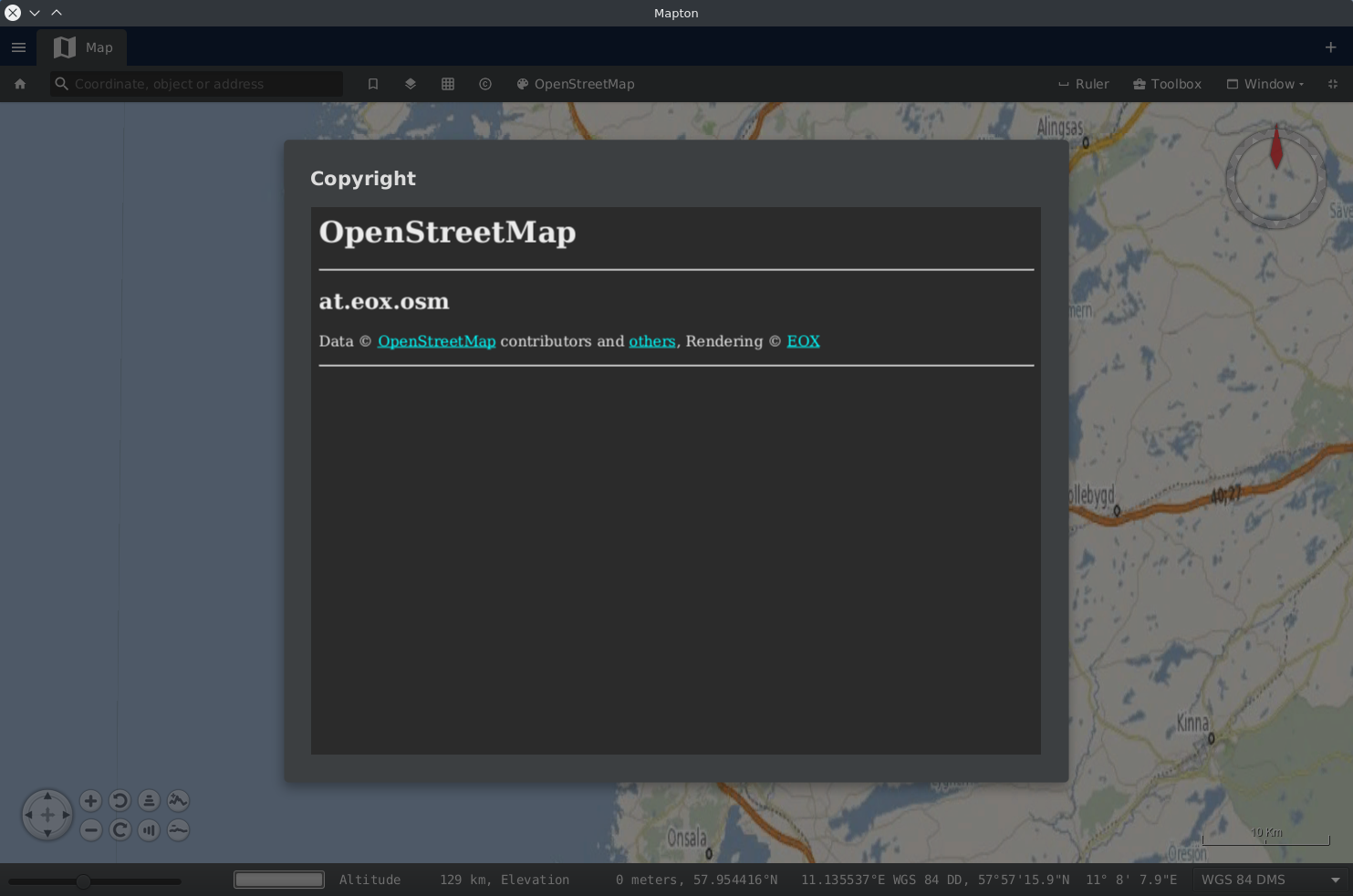The width and height of the screenshot is (1353, 896).
Task: Open the WGS 84 DMS coordinate format dropdown
Action: [x=1271, y=880]
